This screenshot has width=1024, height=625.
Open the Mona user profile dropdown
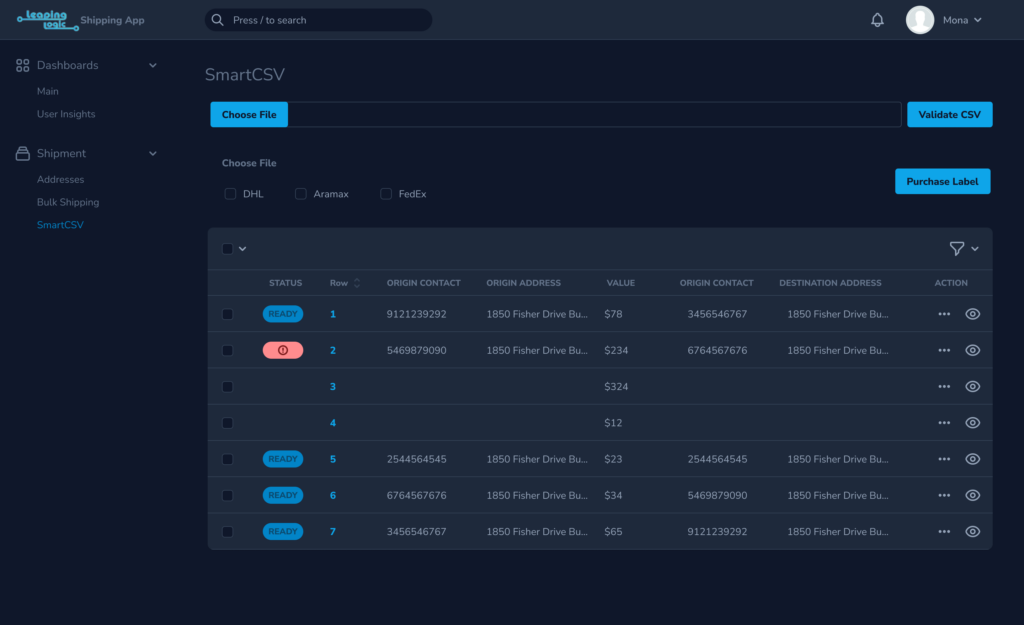[x=945, y=20]
